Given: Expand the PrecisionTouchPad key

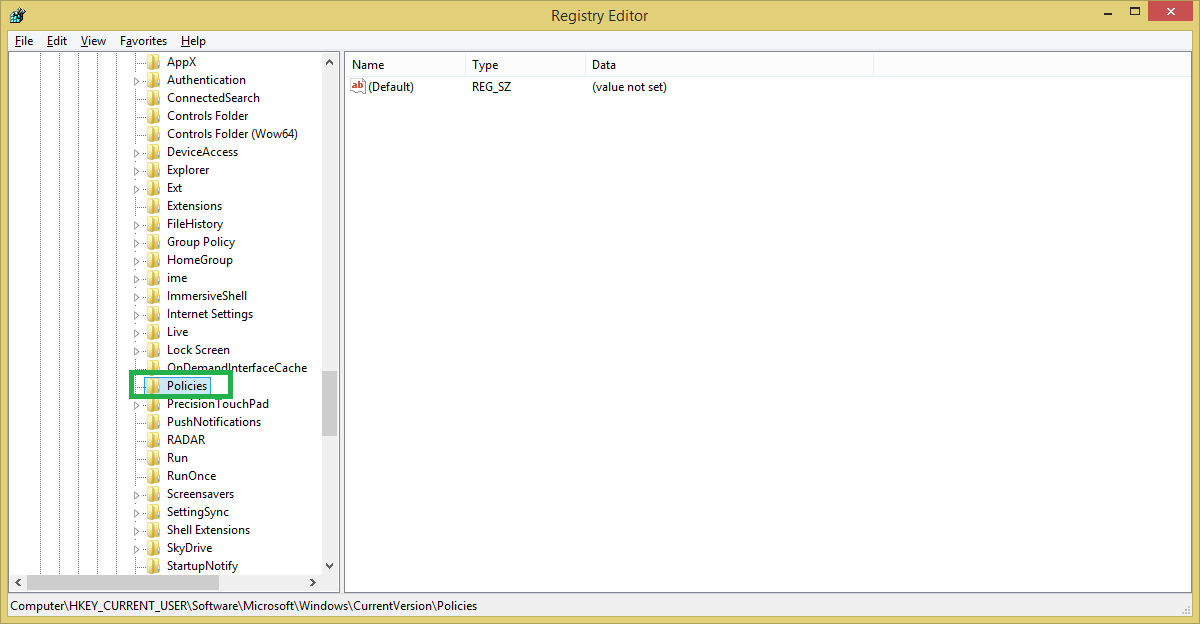Looking at the screenshot, I should (x=137, y=405).
